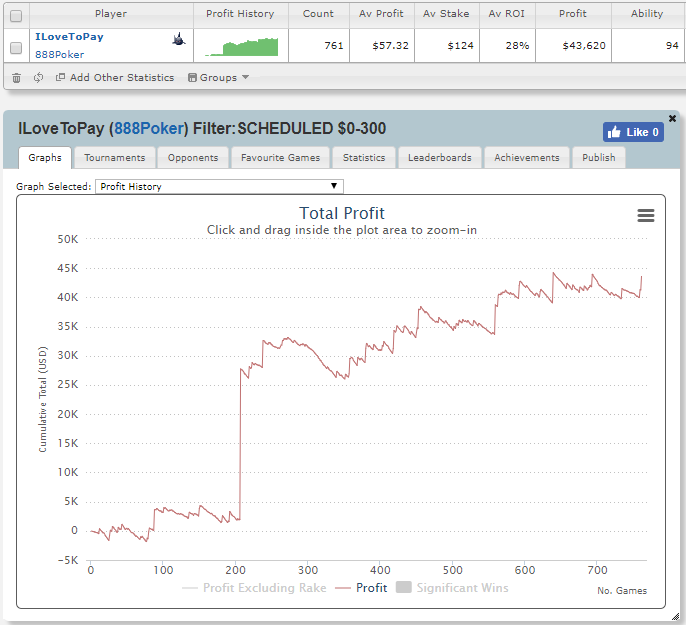The width and height of the screenshot is (686, 625).
Task: Toggle the Significant Wins legend item
Action: click(x=452, y=588)
